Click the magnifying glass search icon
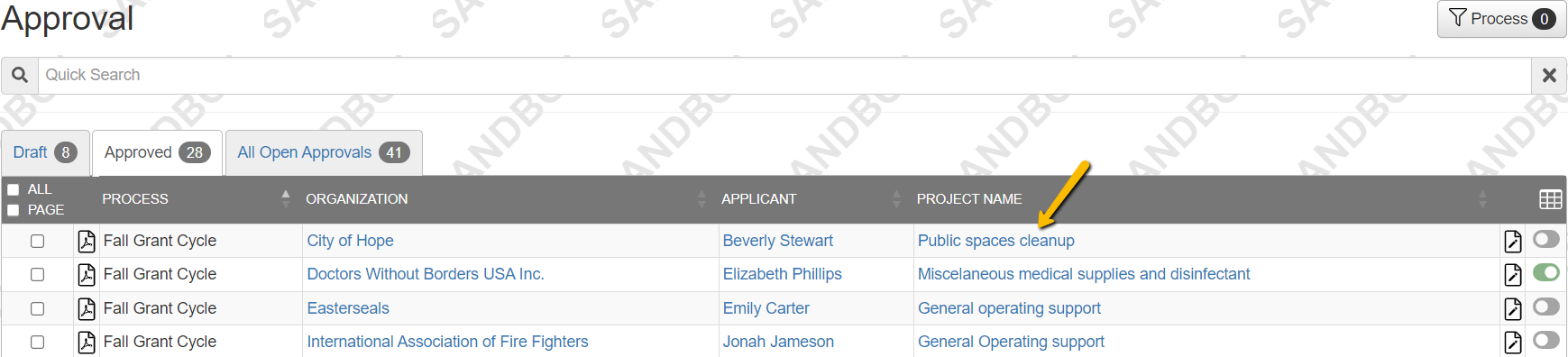This screenshot has height=357, width=1568. (20, 75)
